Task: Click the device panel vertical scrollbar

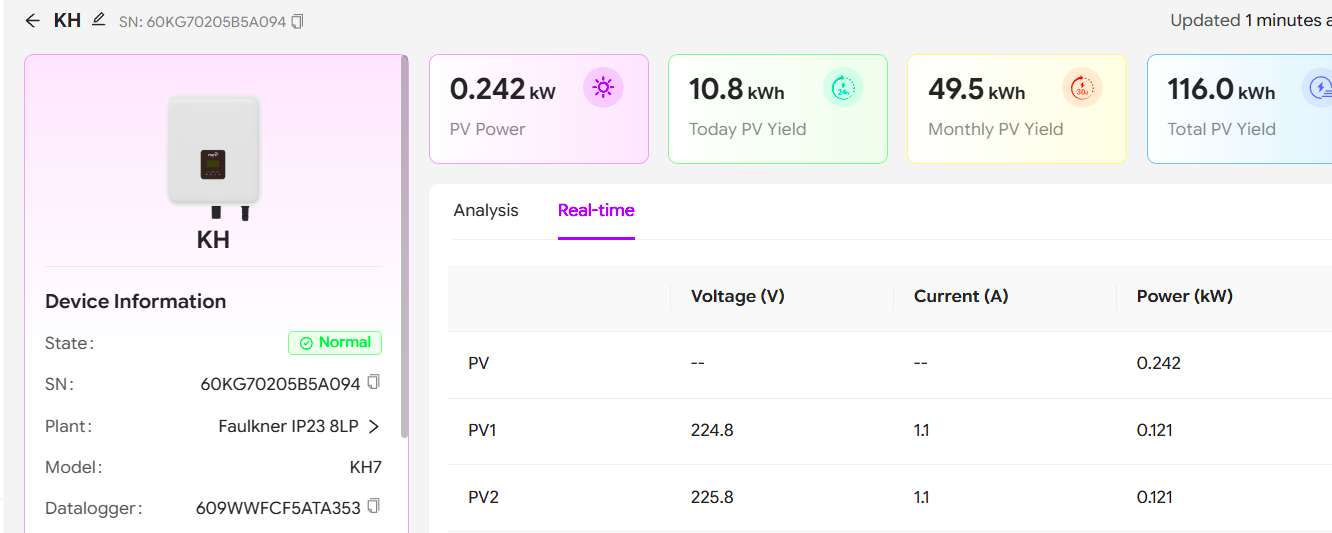Action: tap(404, 250)
